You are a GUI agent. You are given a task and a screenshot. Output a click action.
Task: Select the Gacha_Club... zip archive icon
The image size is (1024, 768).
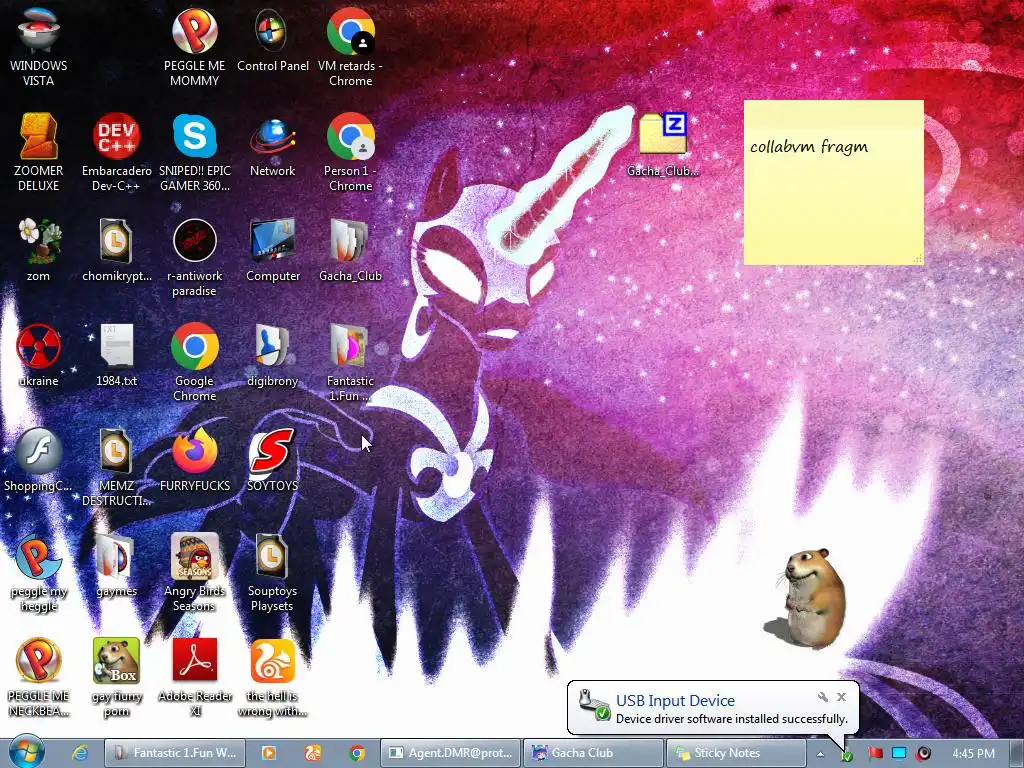tap(663, 145)
